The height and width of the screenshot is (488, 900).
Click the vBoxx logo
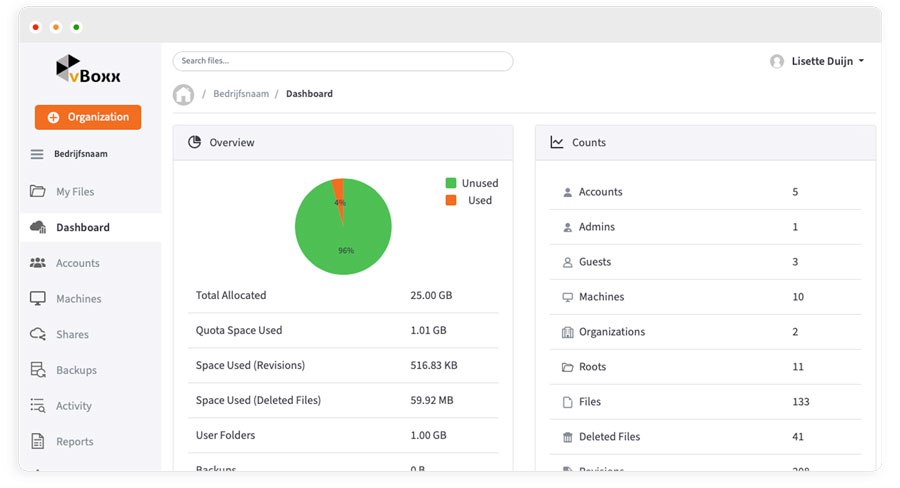click(88, 69)
